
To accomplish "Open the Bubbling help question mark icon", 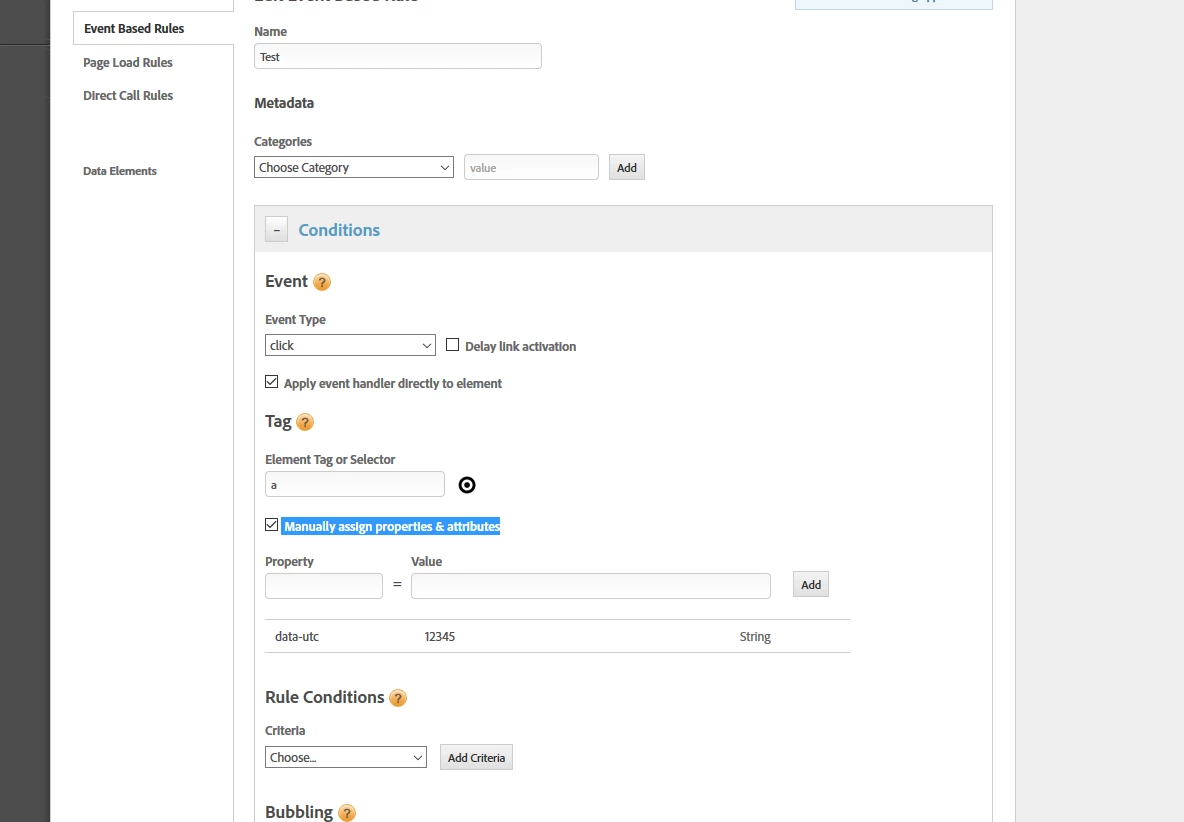I will (347, 813).
